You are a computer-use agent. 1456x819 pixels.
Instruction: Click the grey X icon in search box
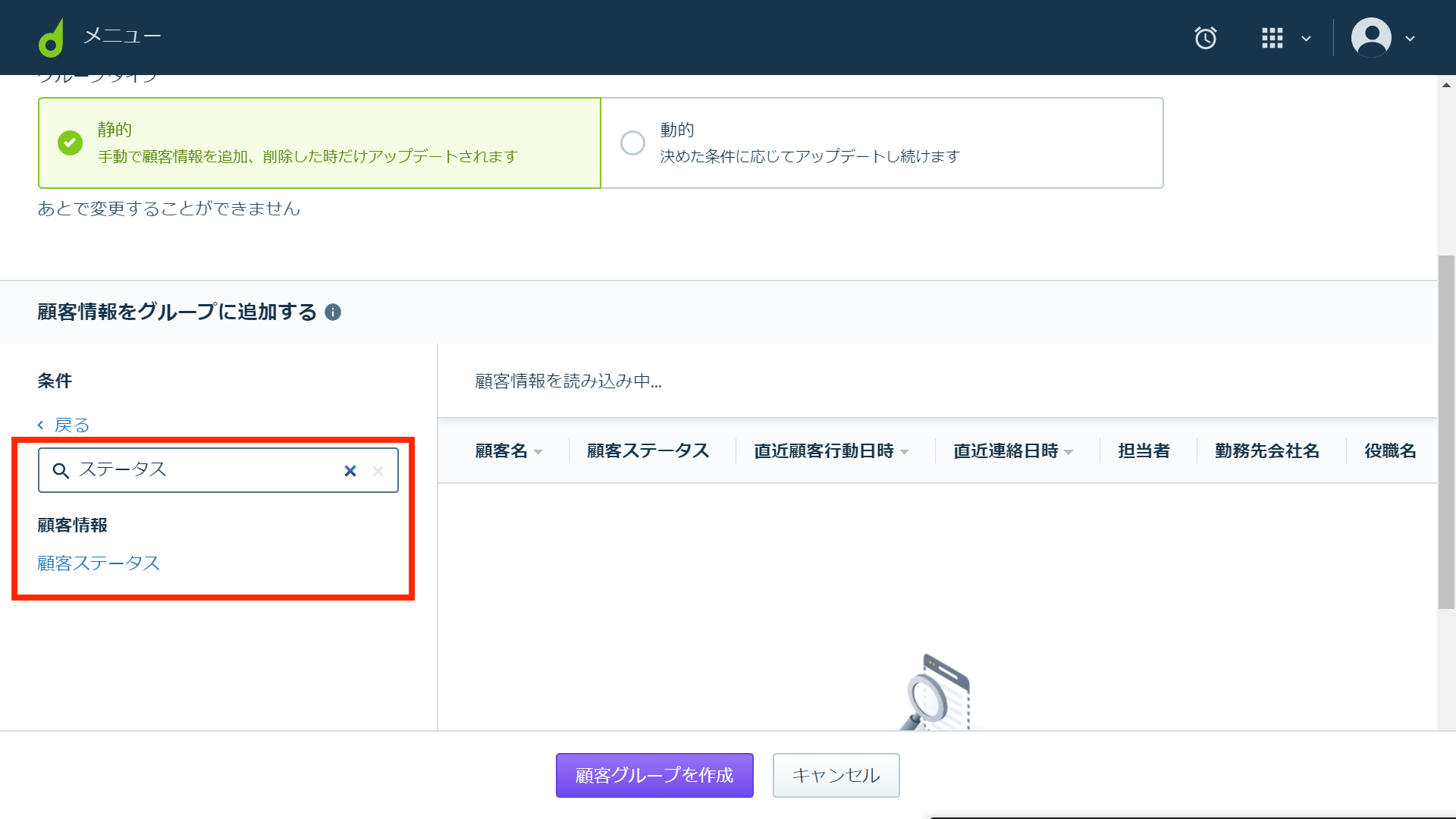click(x=378, y=471)
